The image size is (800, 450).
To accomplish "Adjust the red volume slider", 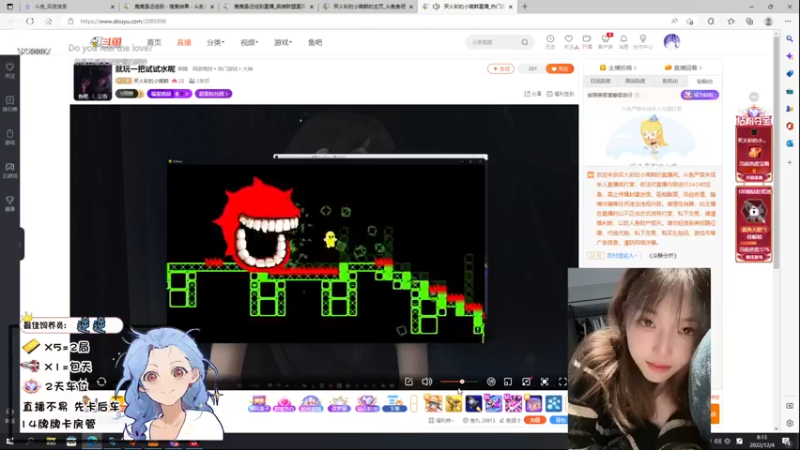I will 459,382.
